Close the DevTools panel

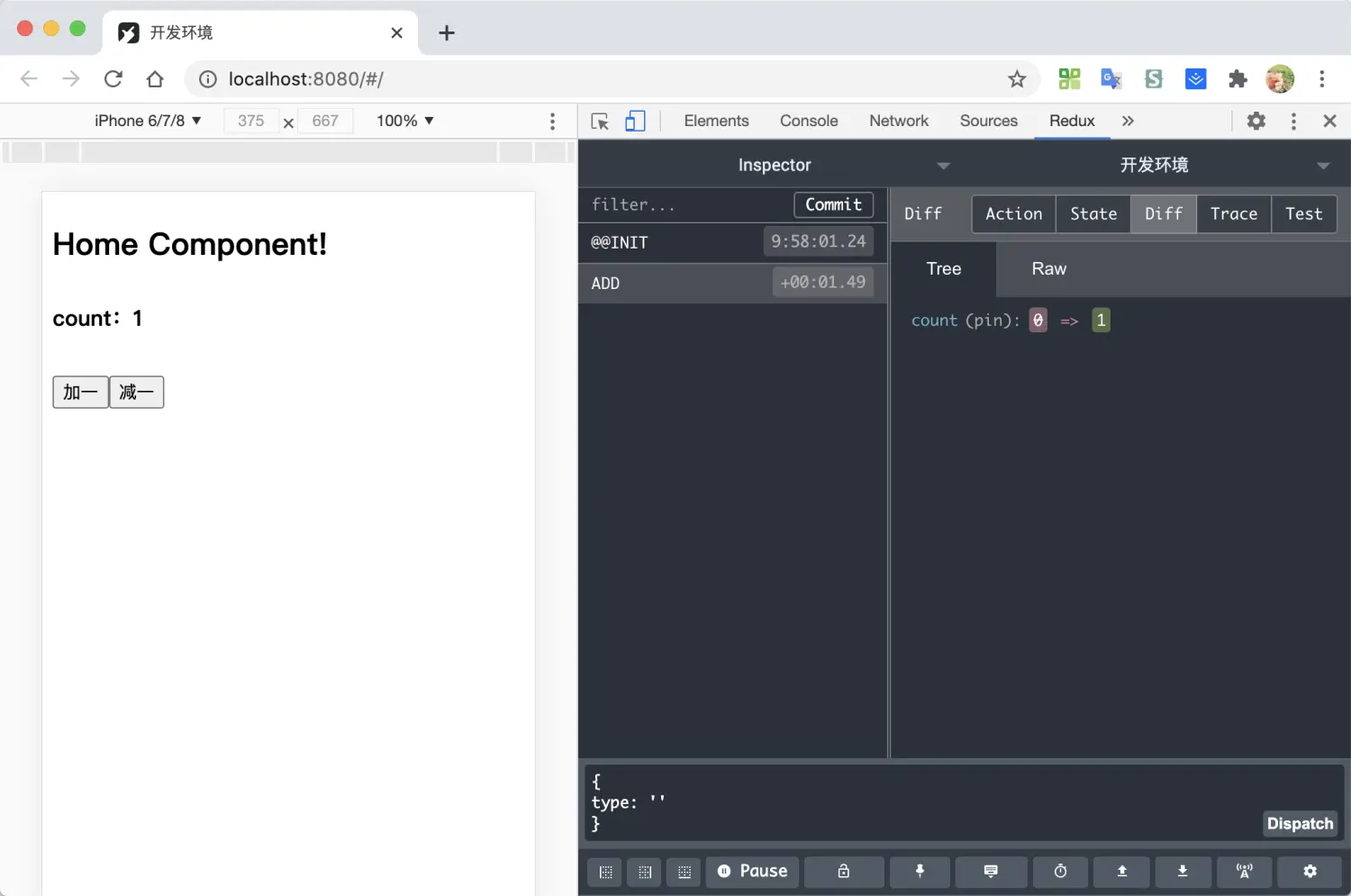point(1329,122)
